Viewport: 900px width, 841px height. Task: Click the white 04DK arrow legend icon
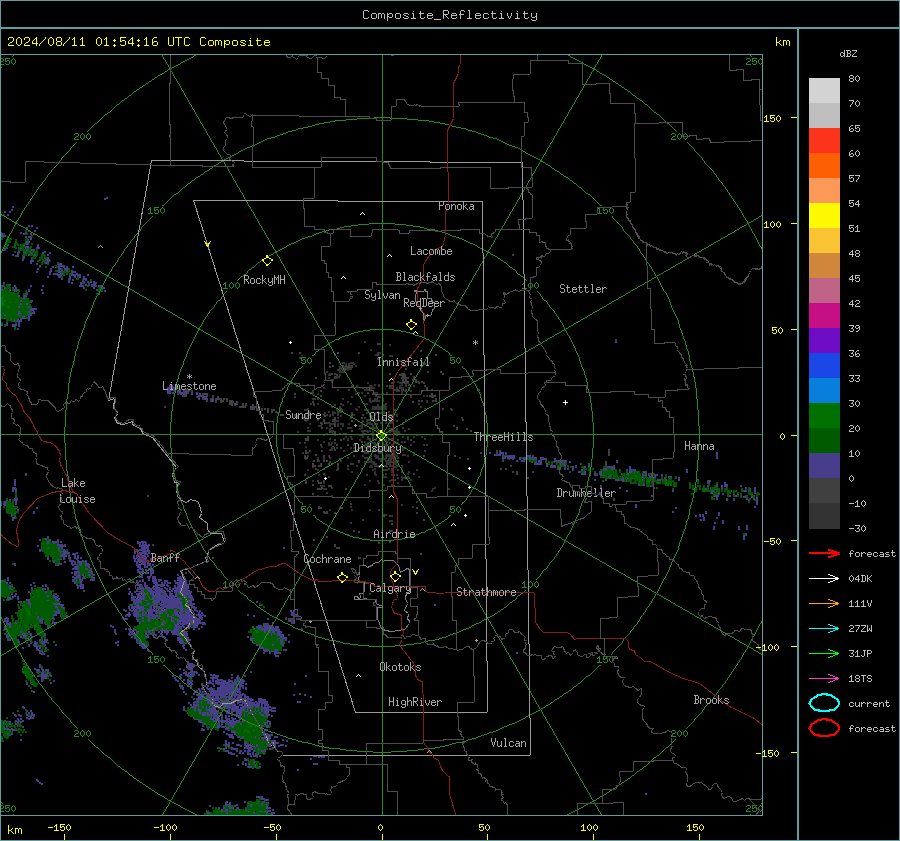824,579
